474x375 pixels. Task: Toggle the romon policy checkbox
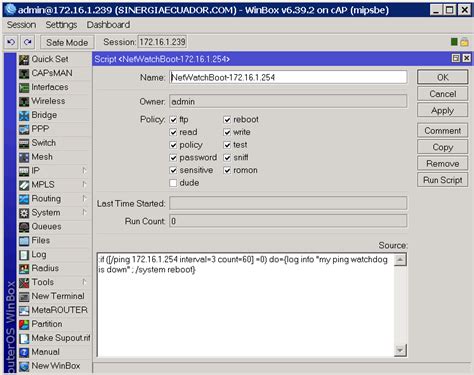pos(227,170)
